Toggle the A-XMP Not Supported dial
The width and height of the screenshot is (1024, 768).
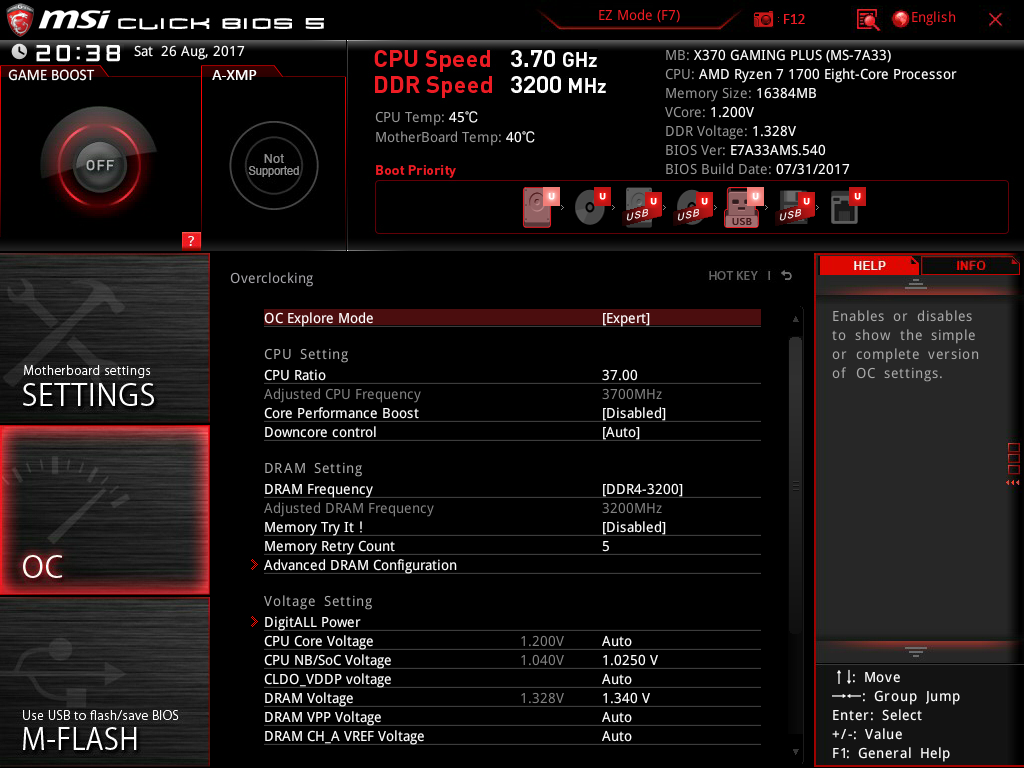[274, 165]
